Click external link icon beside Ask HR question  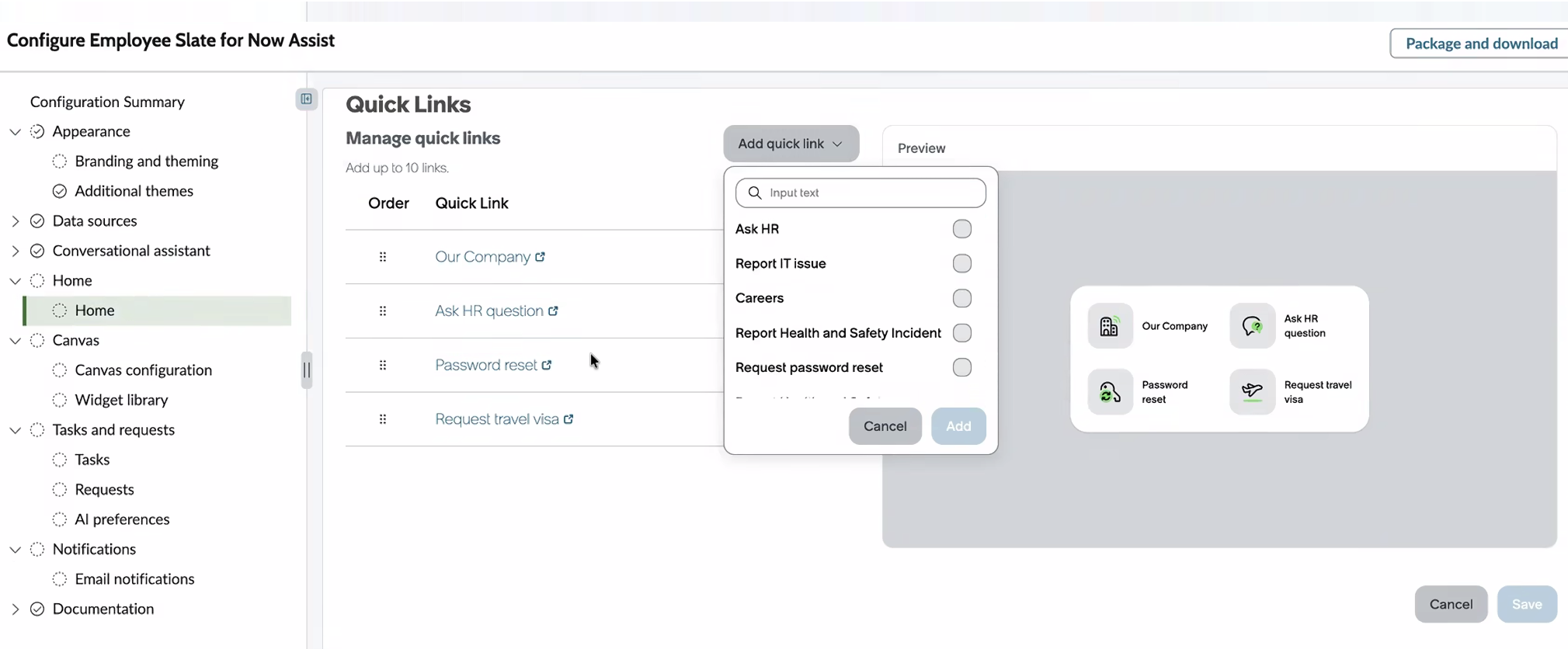(x=553, y=311)
